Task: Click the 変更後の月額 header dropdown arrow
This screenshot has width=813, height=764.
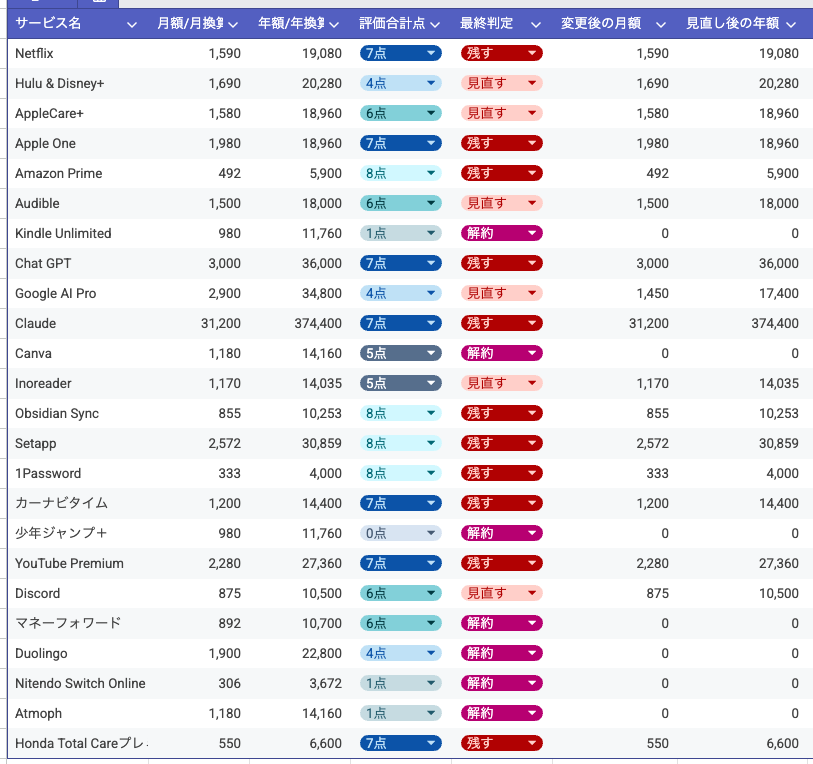Action: point(664,24)
